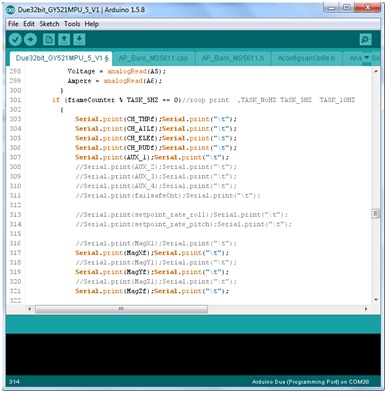
Task: Open the File menu
Action: (13, 24)
